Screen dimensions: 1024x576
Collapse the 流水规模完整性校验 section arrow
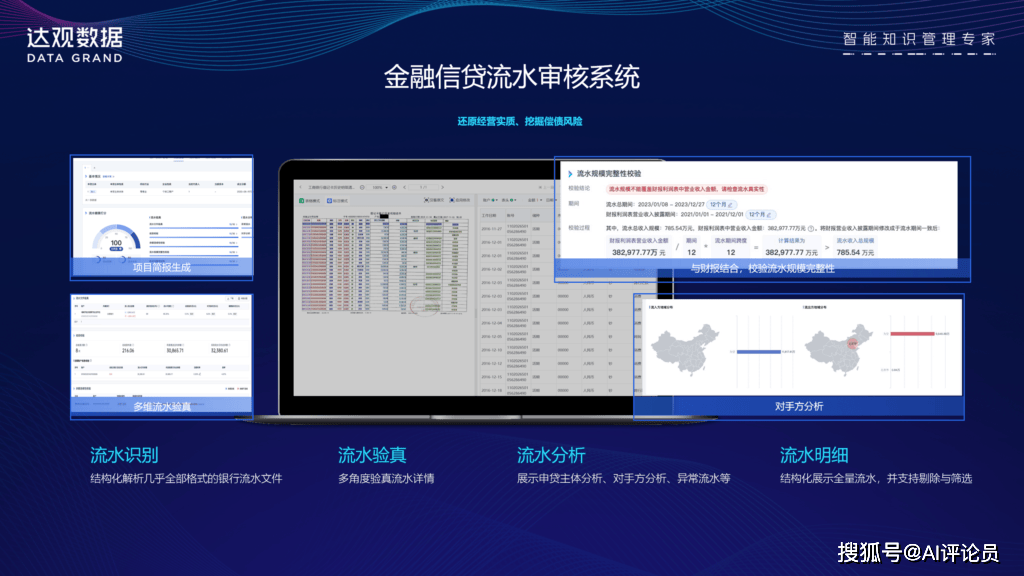(x=570, y=174)
